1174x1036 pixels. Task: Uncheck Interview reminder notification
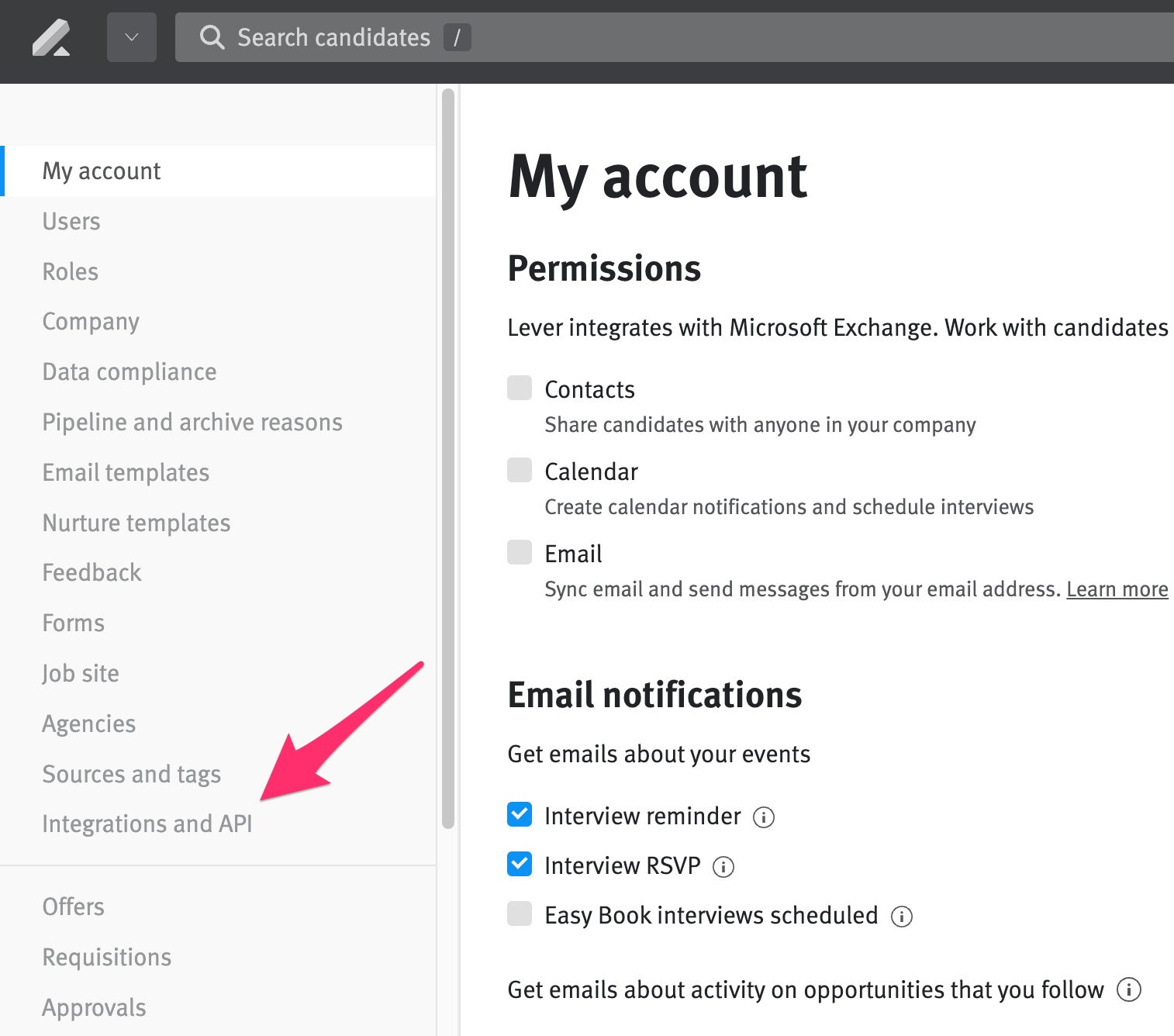pyautogui.click(x=520, y=814)
